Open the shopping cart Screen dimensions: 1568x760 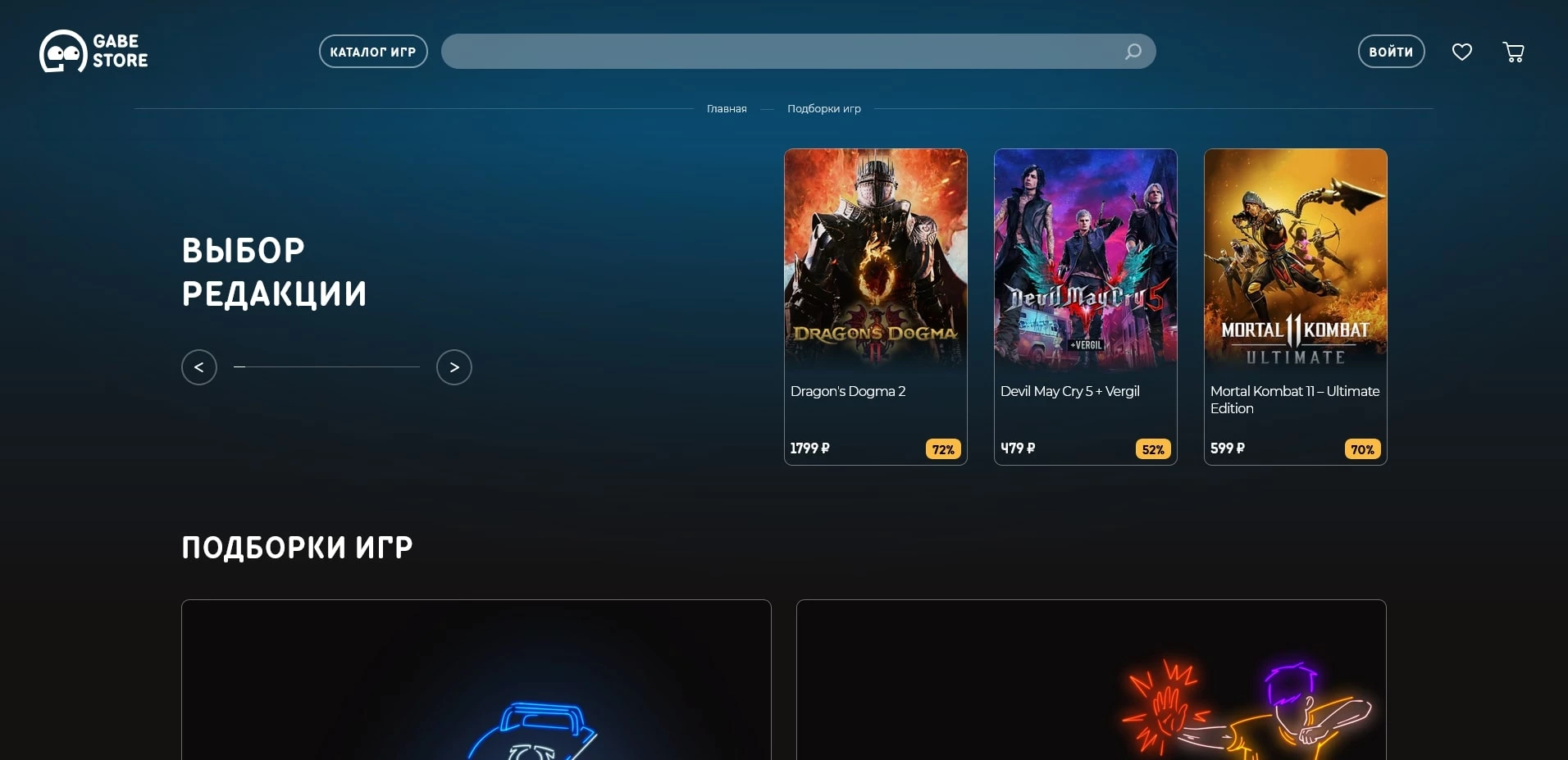point(1513,52)
